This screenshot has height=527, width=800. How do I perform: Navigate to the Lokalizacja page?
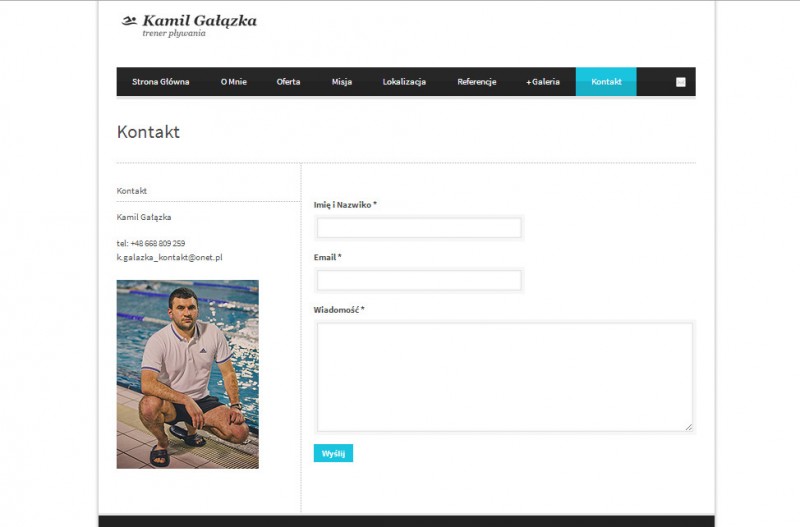click(404, 82)
